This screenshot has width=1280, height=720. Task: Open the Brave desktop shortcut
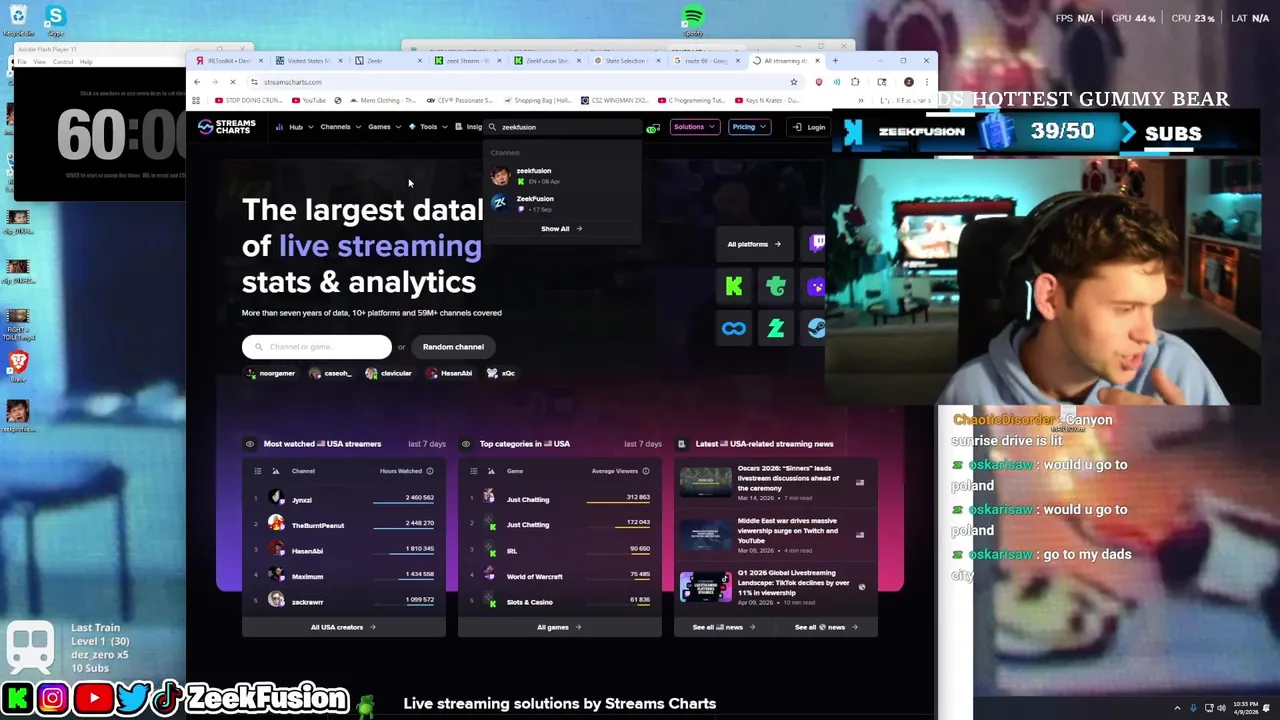point(17,366)
